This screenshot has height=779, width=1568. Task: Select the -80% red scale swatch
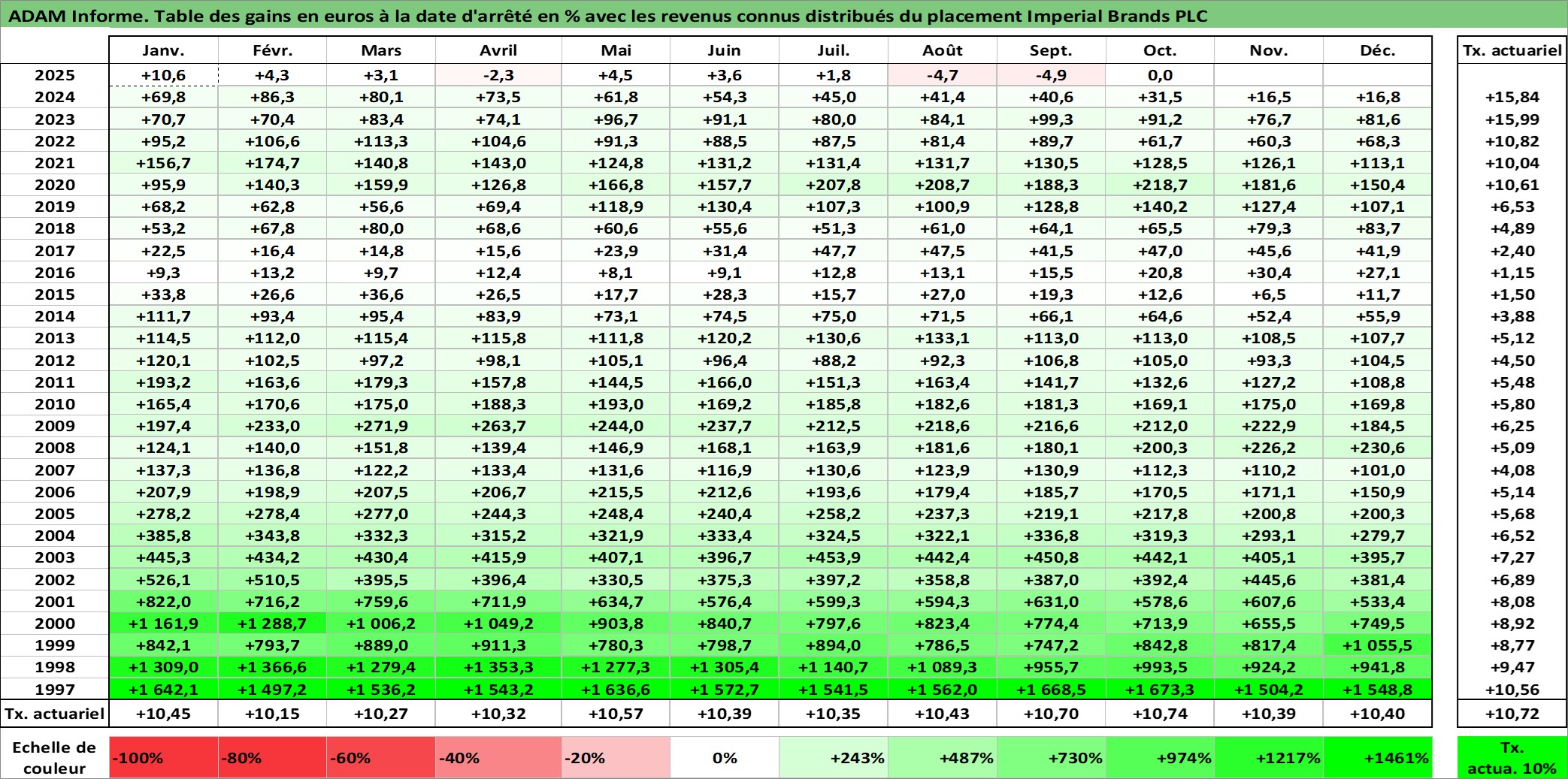point(272,757)
